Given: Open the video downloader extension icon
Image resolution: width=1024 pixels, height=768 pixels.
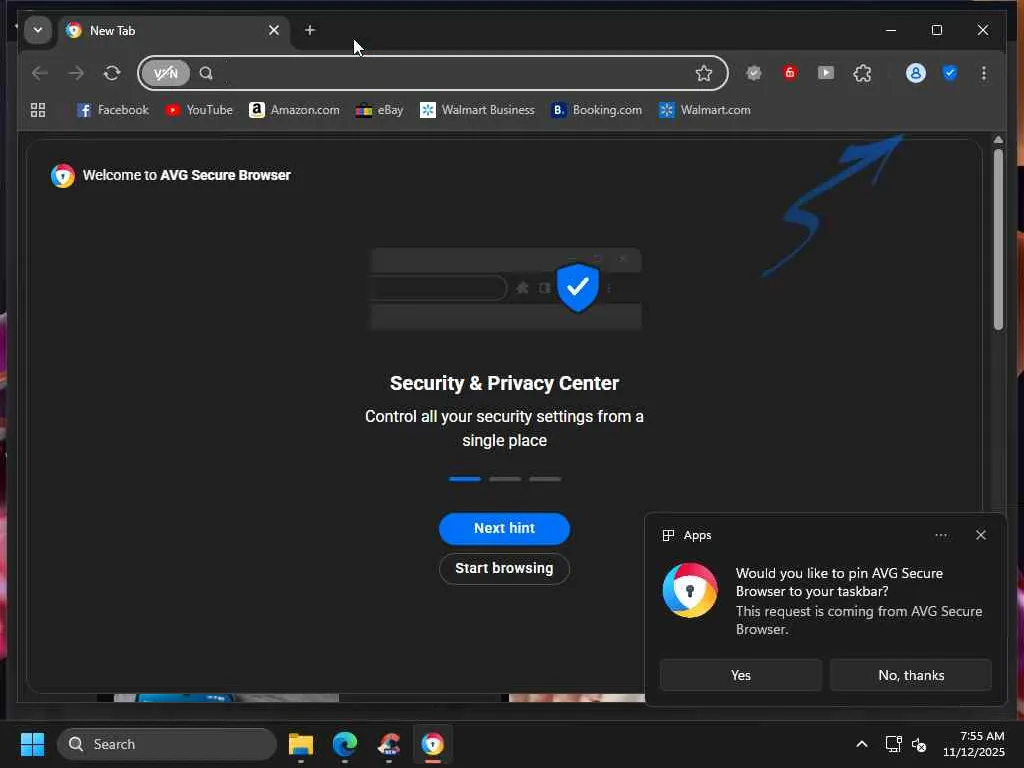Looking at the screenshot, I should [825, 72].
